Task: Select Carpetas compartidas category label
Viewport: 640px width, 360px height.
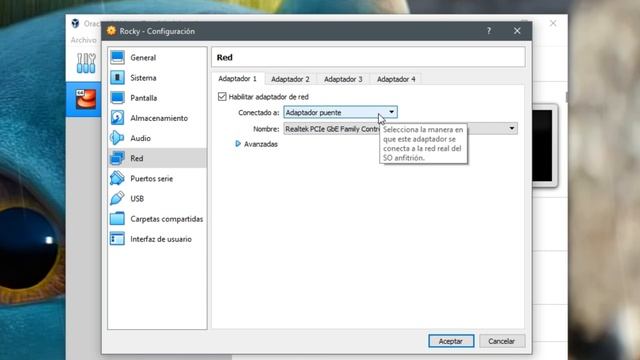Action: [167, 219]
